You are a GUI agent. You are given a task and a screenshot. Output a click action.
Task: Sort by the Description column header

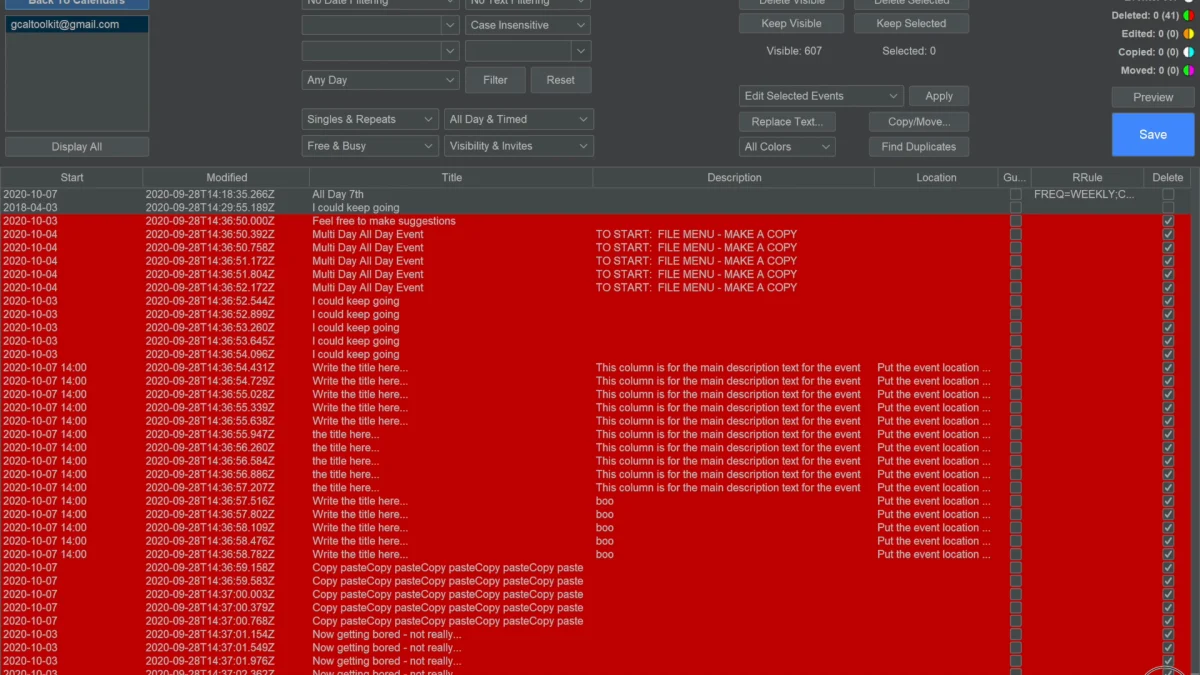[734, 178]
